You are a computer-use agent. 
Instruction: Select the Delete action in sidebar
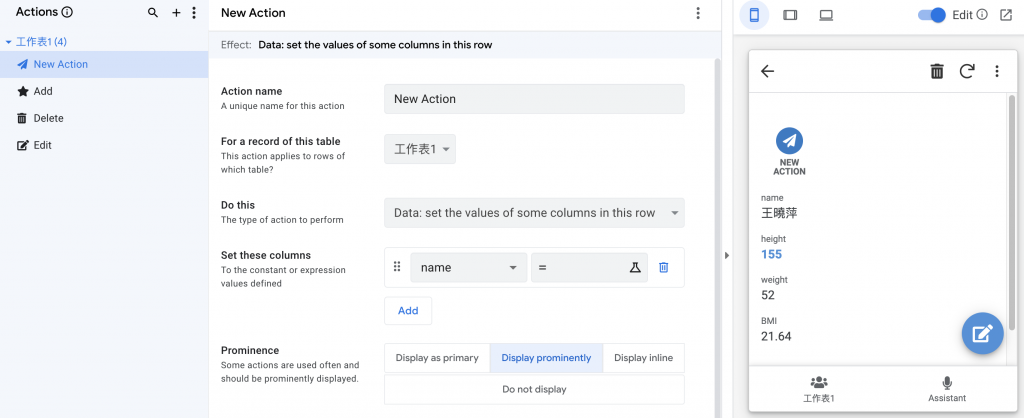point(48,118)
